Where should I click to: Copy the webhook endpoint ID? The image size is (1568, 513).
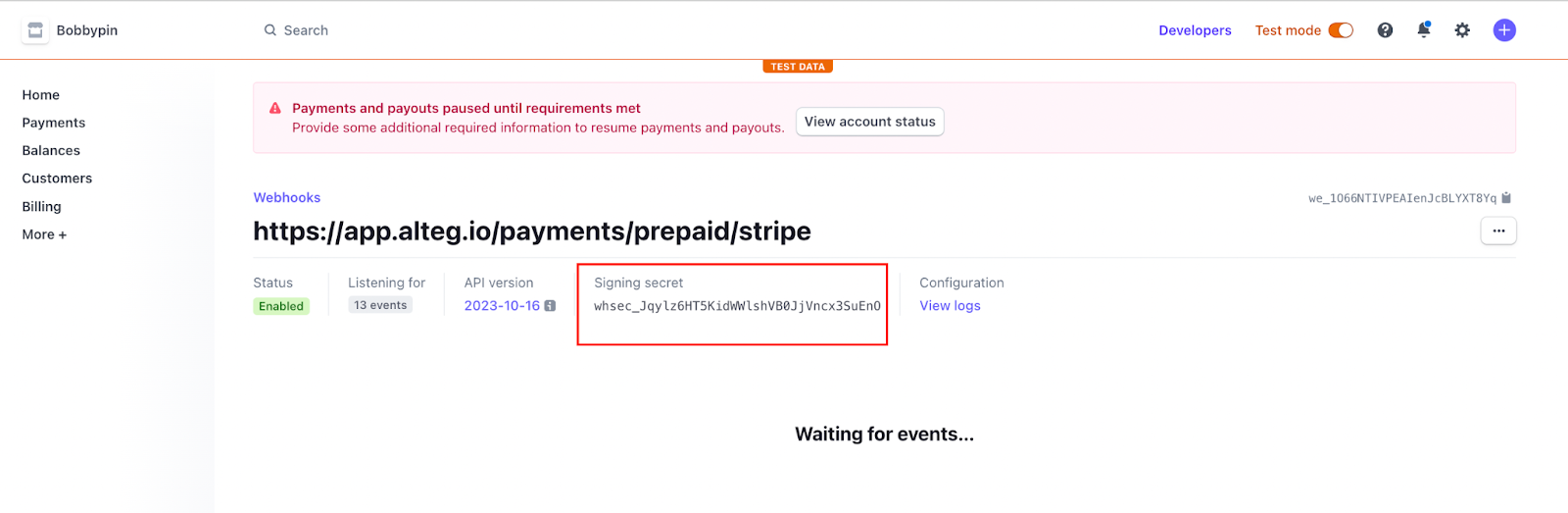1506,198
